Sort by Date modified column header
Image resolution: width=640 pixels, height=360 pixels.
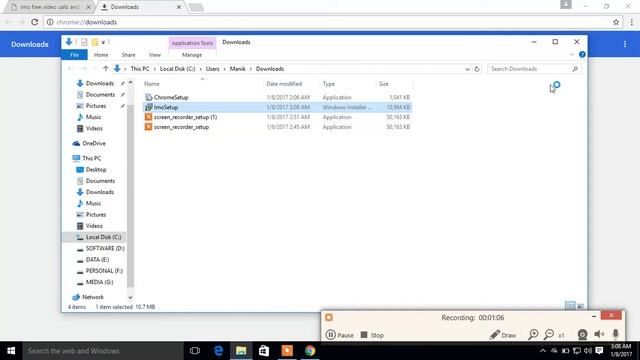click(284, 84)
